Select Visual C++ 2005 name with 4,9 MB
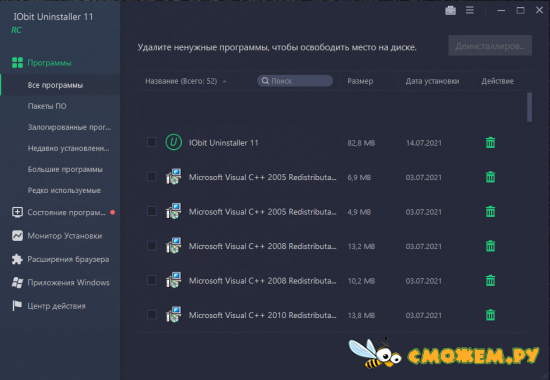The width and height of the screenshot is (550, 380). [x=262, y=212]
